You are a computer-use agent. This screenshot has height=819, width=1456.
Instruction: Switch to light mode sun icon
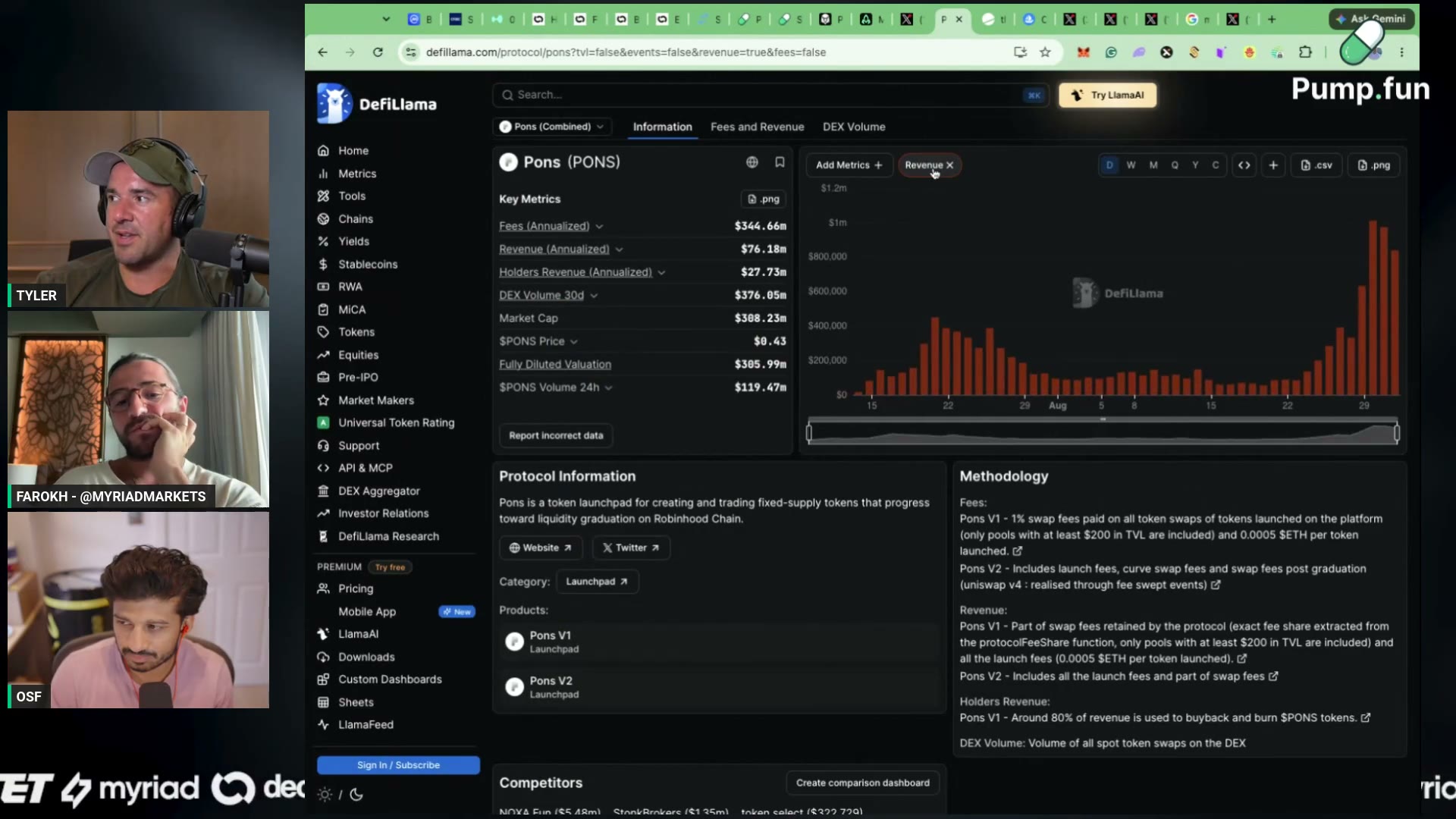coord(325,794)
